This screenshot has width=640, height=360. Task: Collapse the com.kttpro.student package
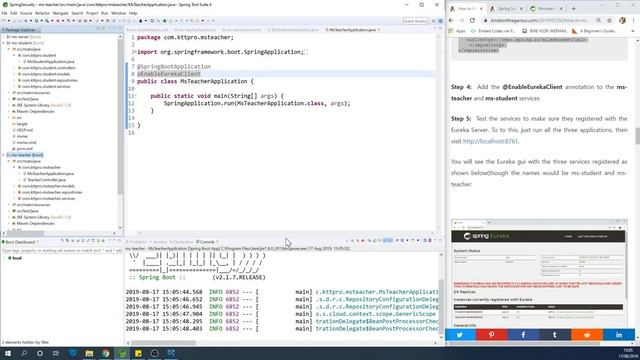[14, 56]
